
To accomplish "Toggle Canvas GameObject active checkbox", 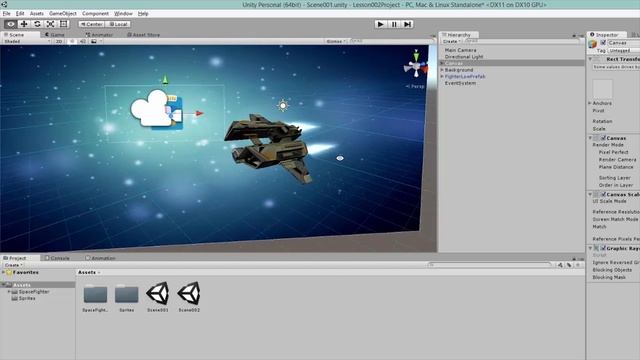I will pyautogui.click(x=603, y=43).
